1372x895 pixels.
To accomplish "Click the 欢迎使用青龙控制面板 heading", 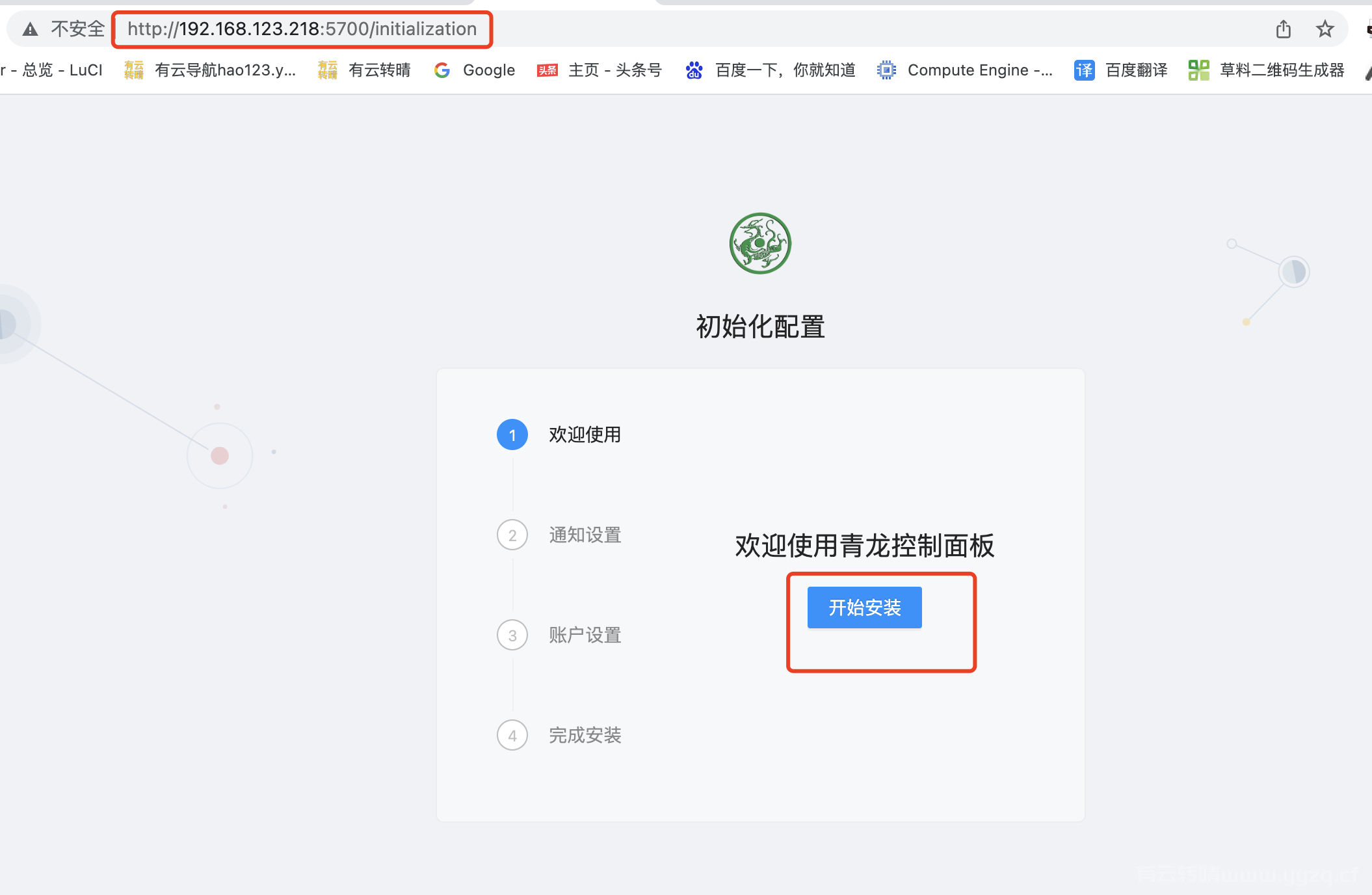I will click(x=865, y=546).
